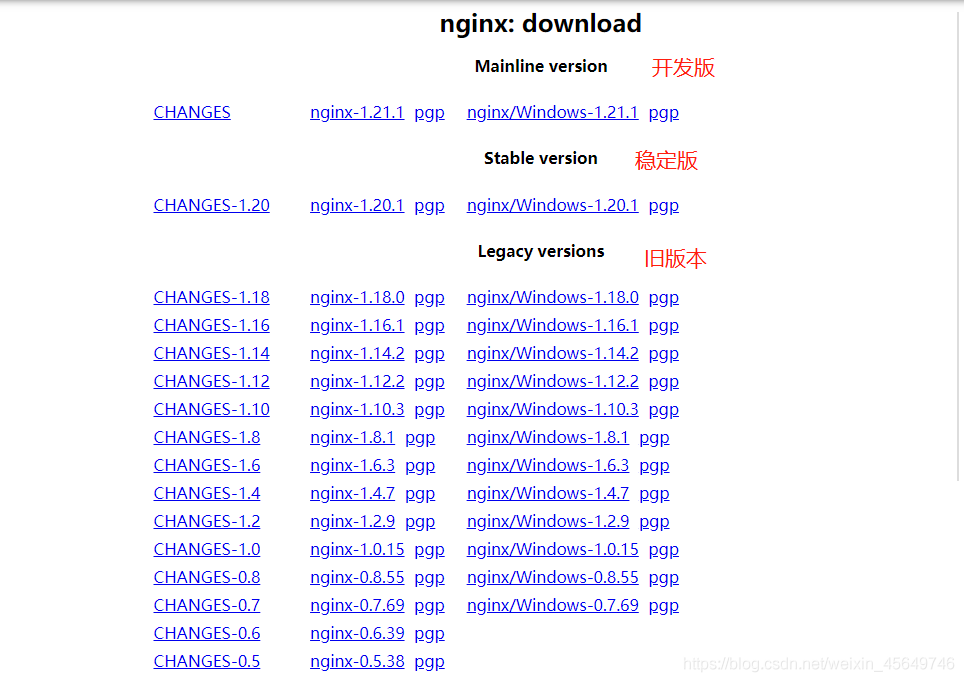Open CHANGES-0.8 link
964x682 pixels.
[207, 577]
